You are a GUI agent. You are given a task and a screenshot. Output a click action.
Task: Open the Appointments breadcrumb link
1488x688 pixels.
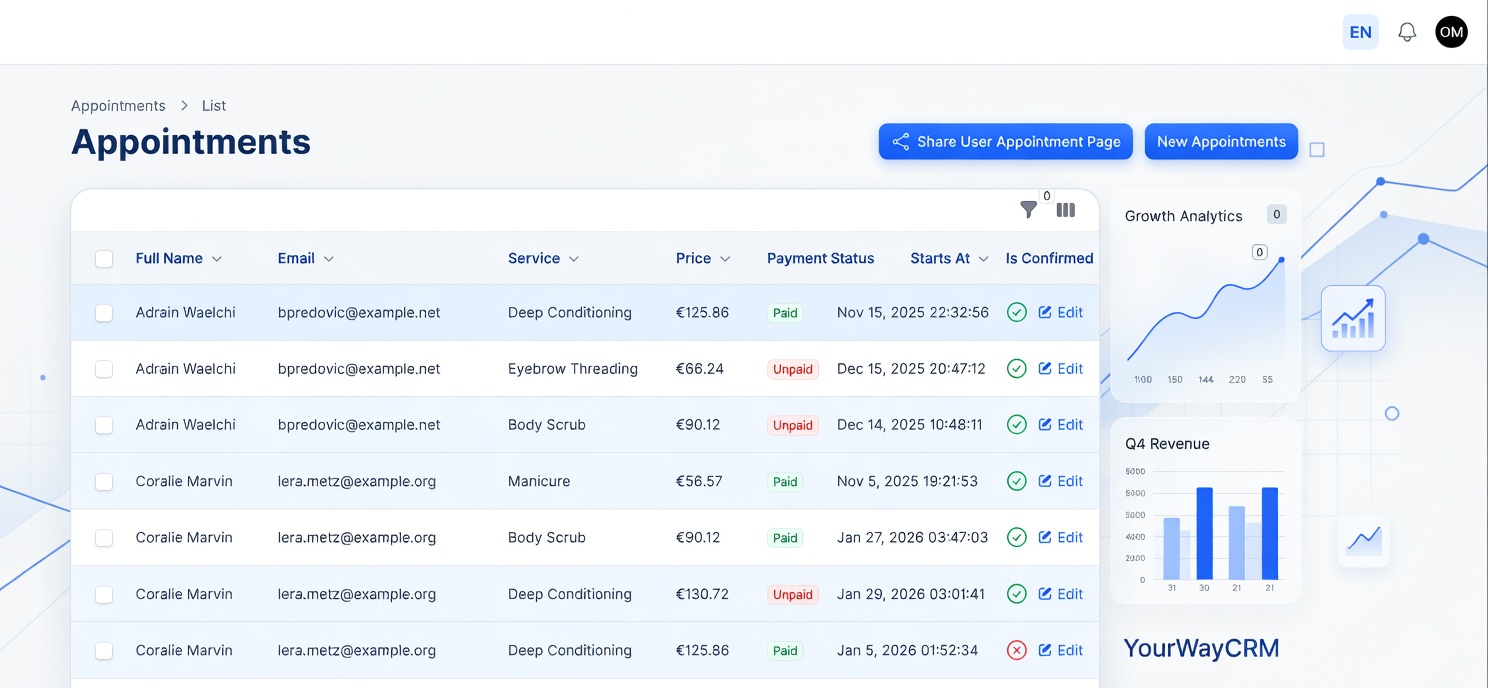pyautogui.click(x=118, y=105)
